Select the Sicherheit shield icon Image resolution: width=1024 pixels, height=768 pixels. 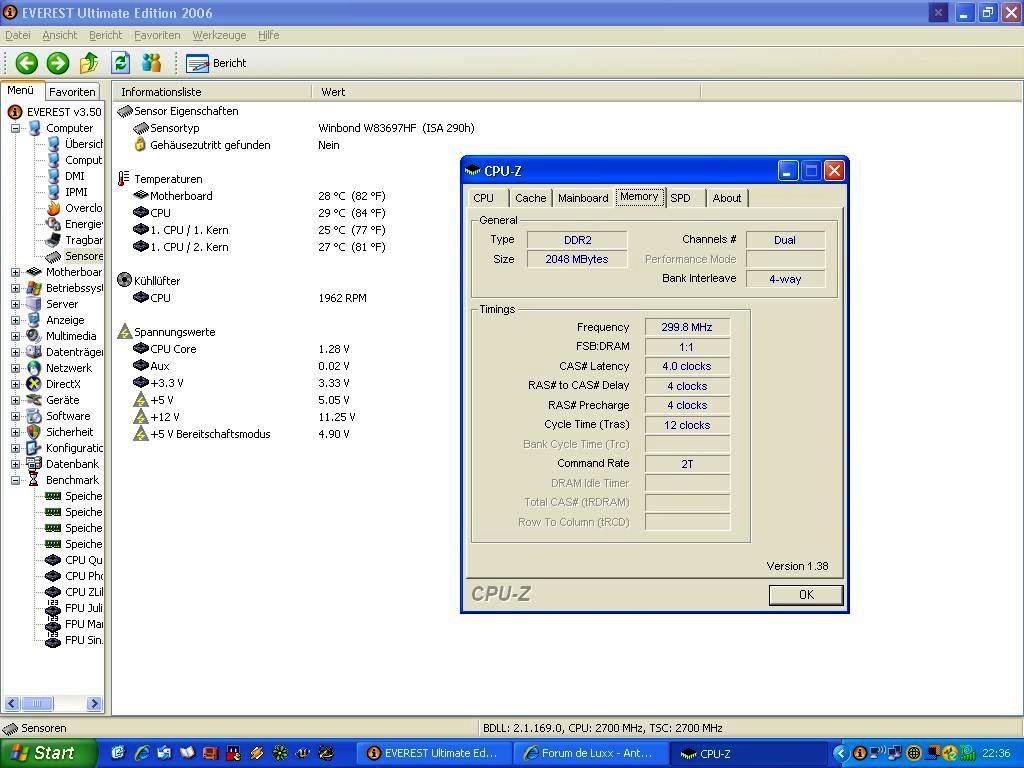tap(33, 432)
